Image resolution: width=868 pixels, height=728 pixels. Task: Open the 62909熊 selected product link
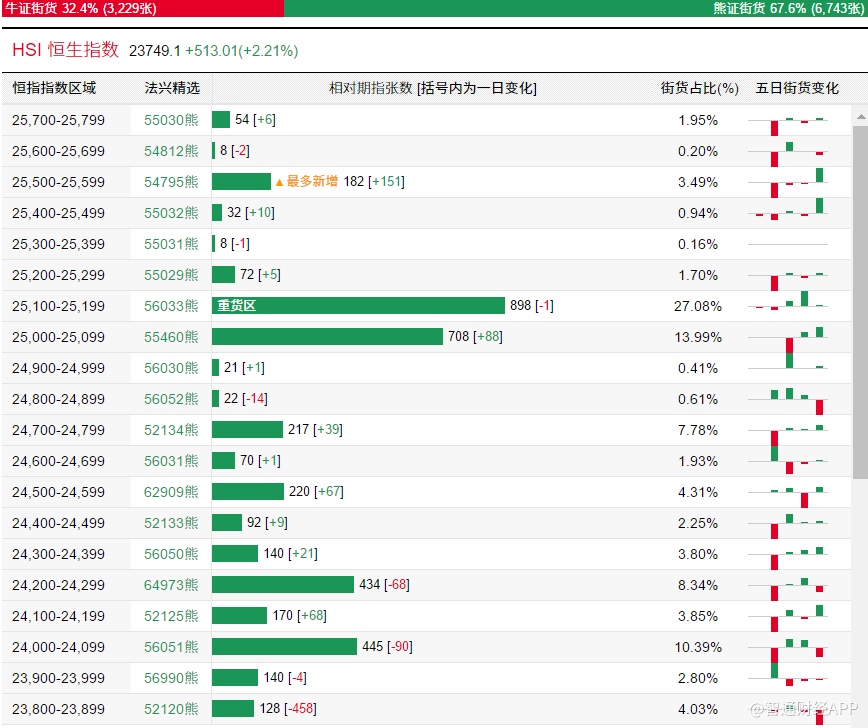(x=171, y=492)
